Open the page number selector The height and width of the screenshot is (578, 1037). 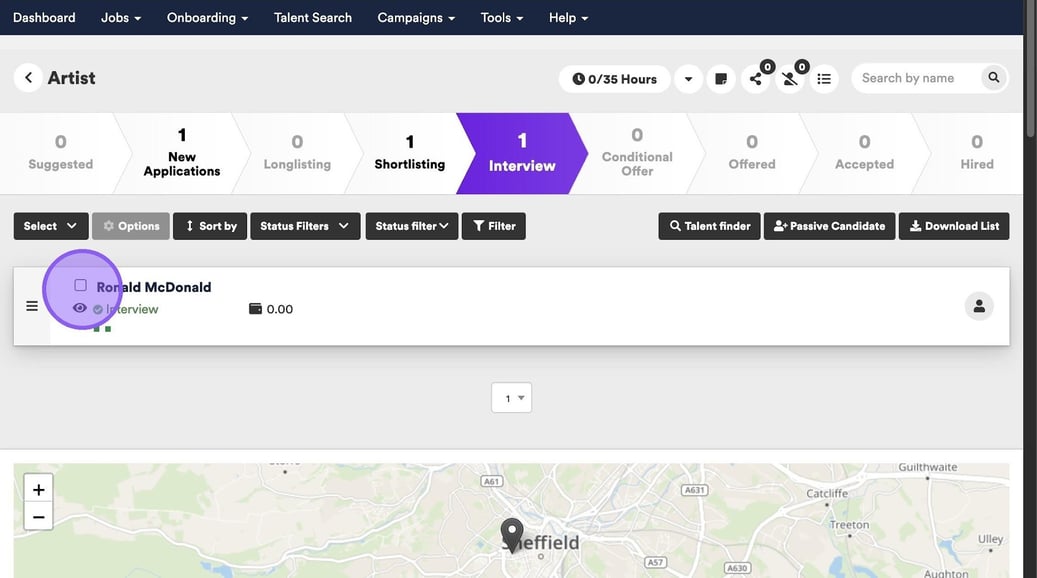511,398
